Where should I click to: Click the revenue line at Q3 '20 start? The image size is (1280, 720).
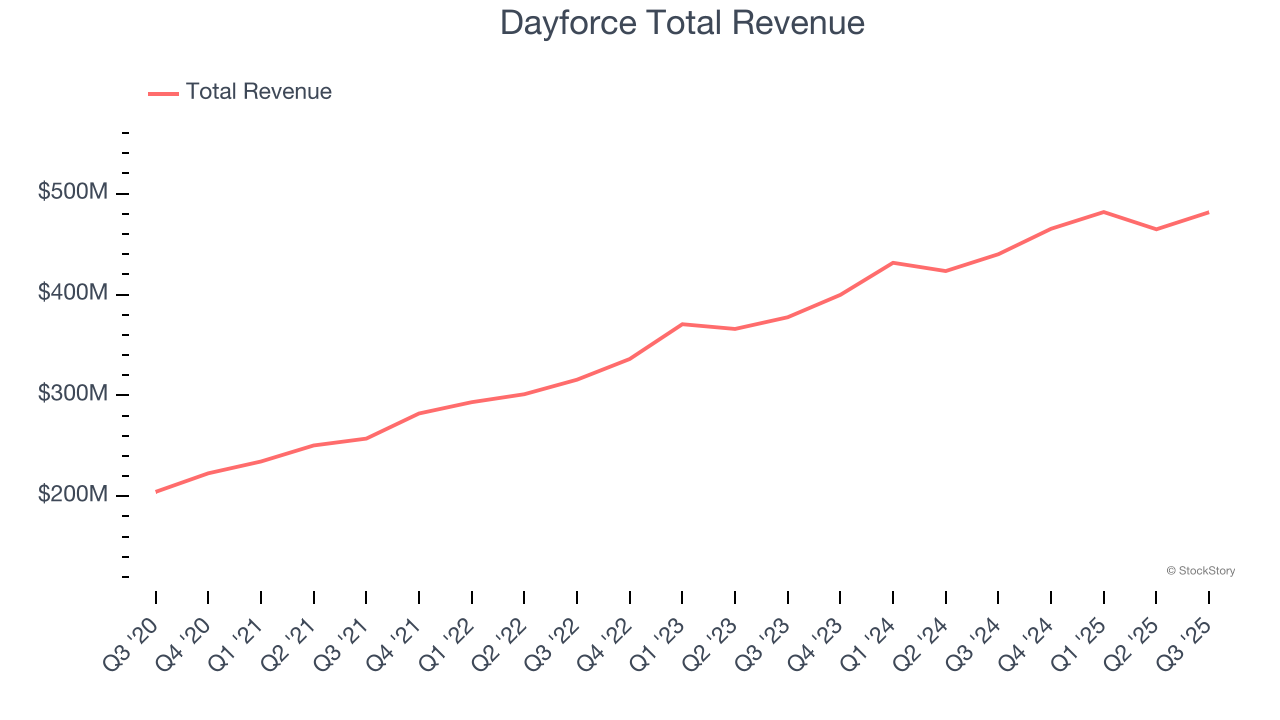157,490
